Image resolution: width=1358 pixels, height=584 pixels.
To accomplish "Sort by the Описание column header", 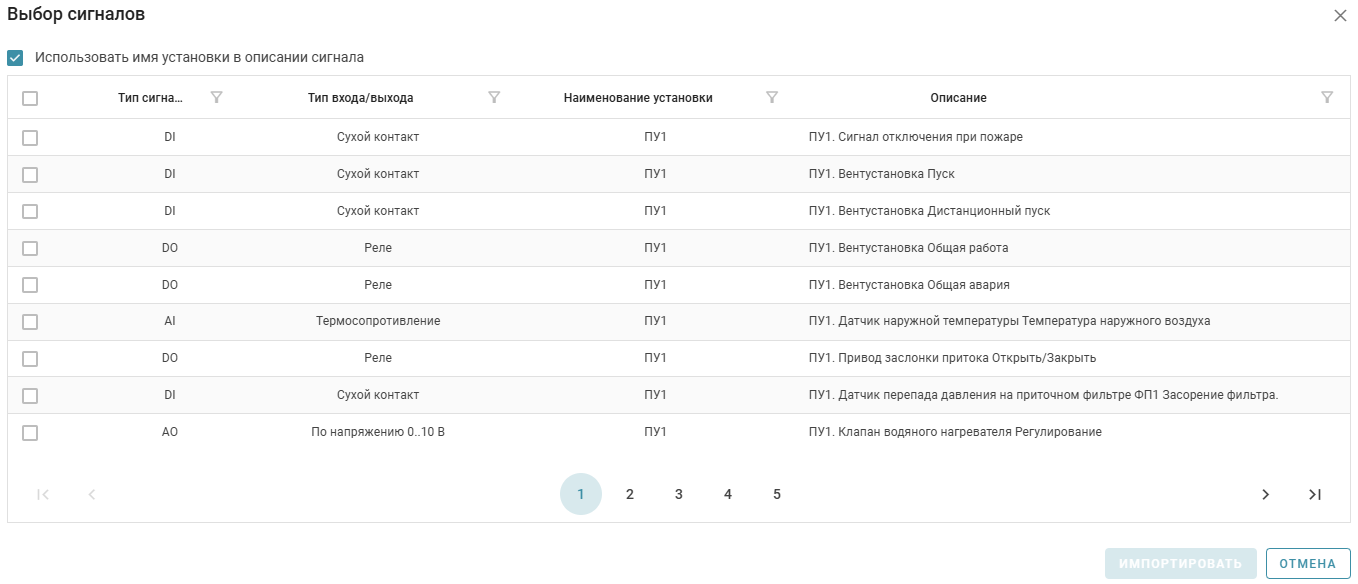I will [x=958, y=98].
